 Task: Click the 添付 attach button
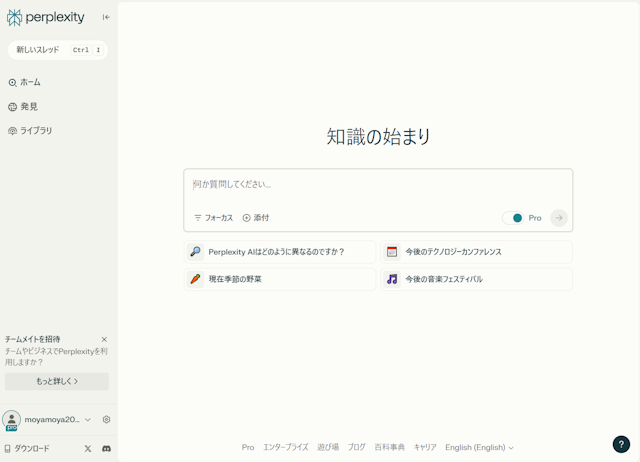(x=256, y=218)
